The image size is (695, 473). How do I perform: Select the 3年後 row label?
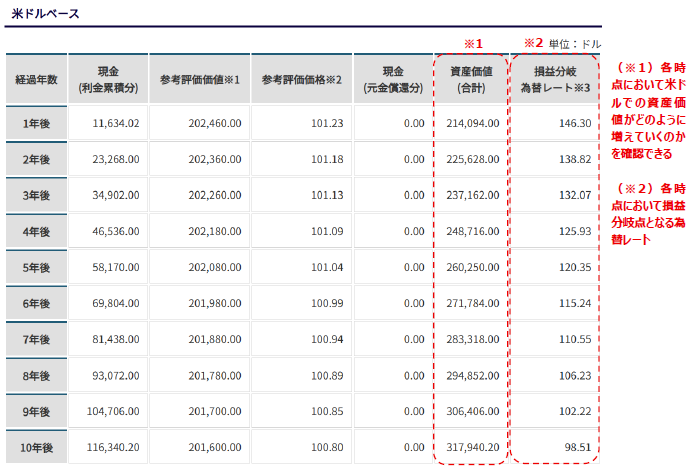tap(36, 195)
